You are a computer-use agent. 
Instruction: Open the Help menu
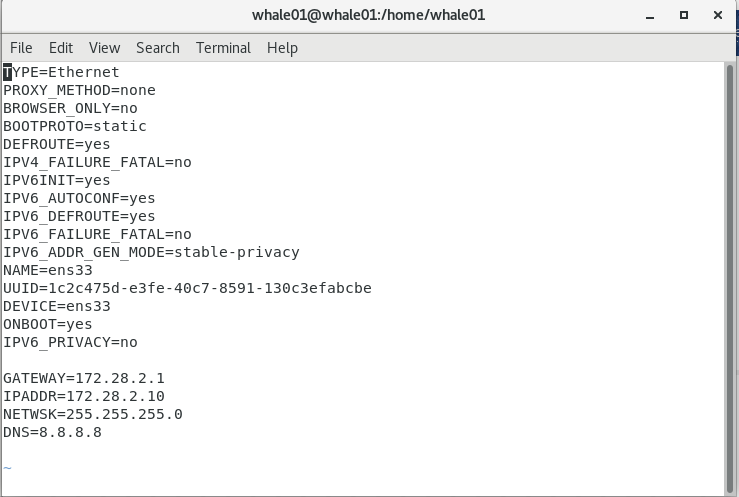(x=282, y=47)
